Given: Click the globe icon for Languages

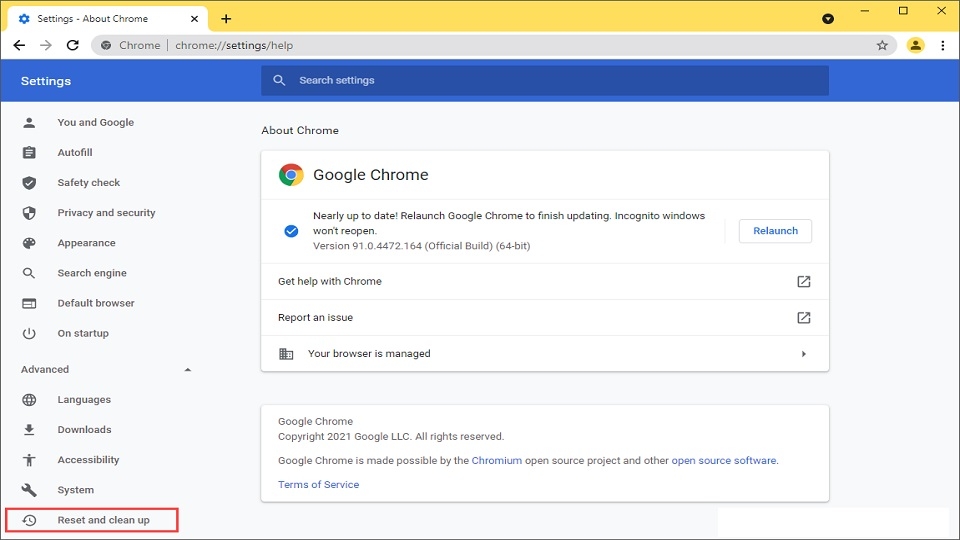Looking at the screenshot, I should pos(29,400).
